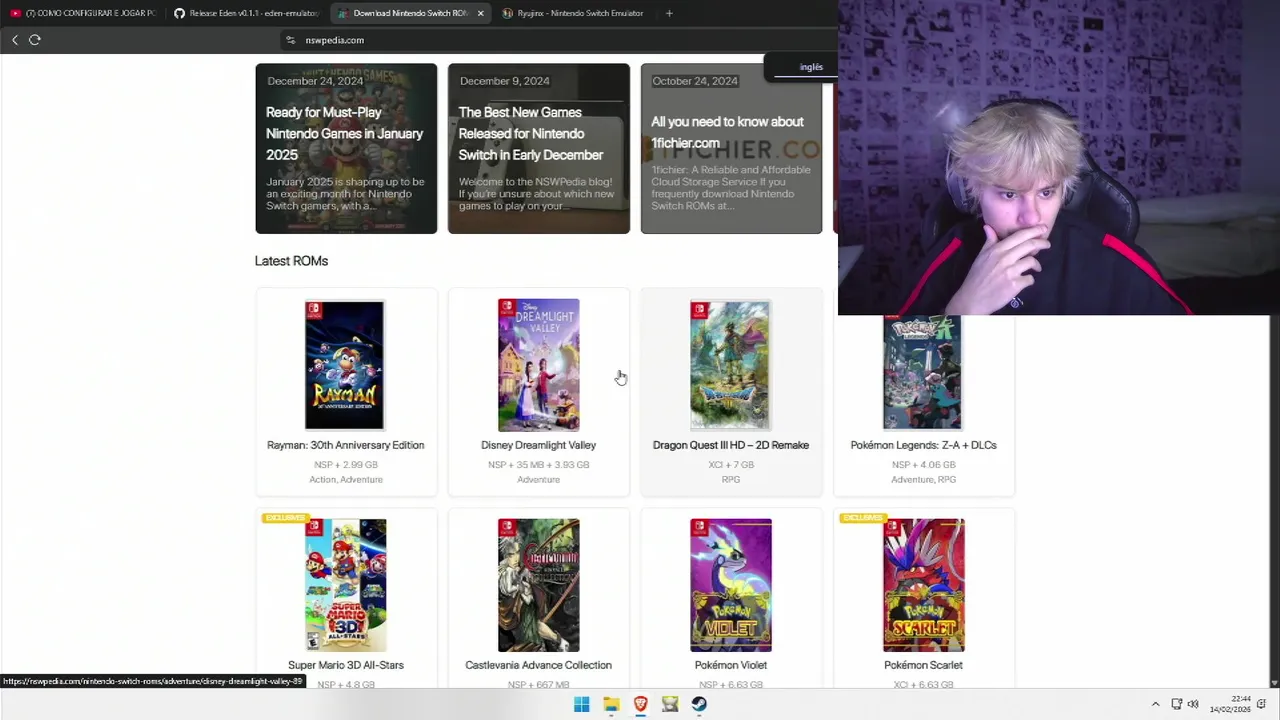
Task: Click Adventure, RPG genre under Pokémon Legends
Action: coord(923,480)
